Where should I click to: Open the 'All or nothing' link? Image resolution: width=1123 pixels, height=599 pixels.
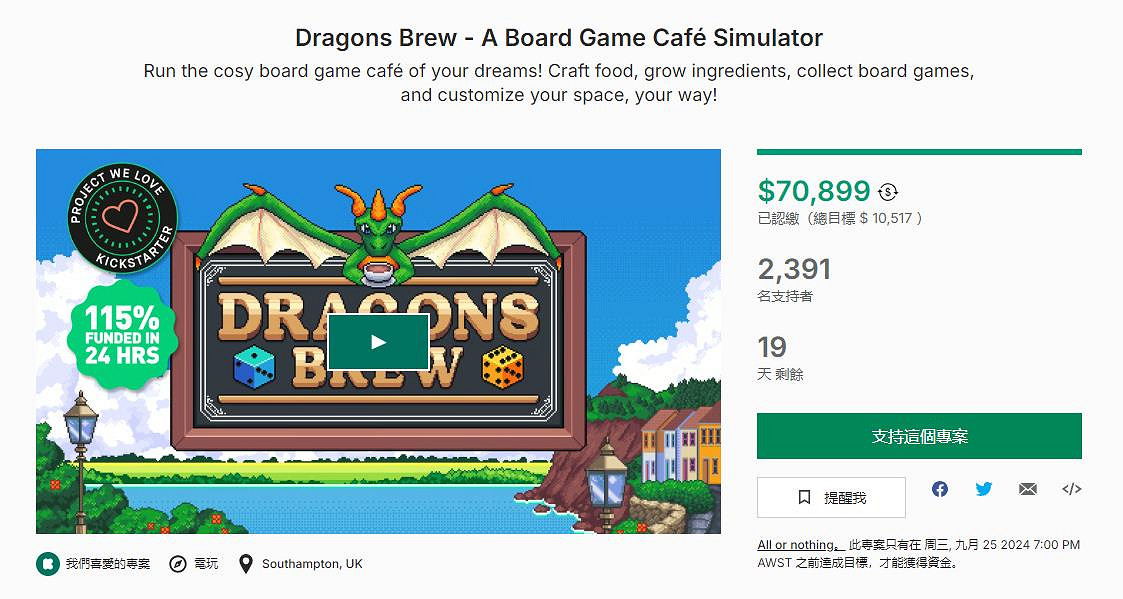point(796,545)
